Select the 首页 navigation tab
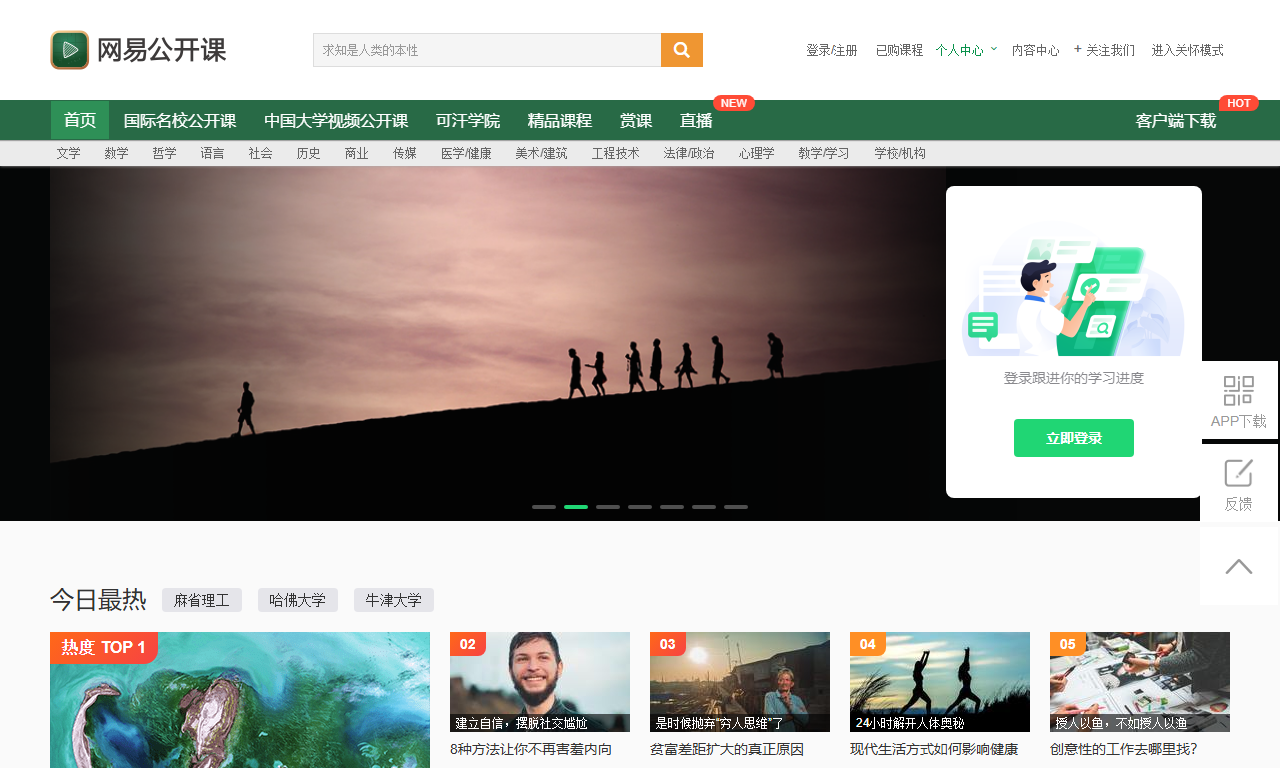Image resolution: width=1280 pixels, height=768 pixels. pos(80,120)
